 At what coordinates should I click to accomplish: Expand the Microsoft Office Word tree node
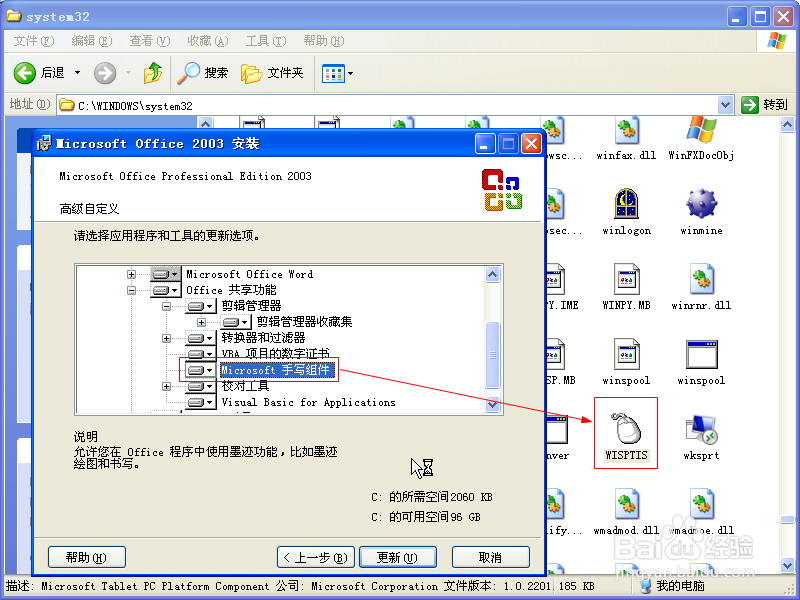point(131,274)
